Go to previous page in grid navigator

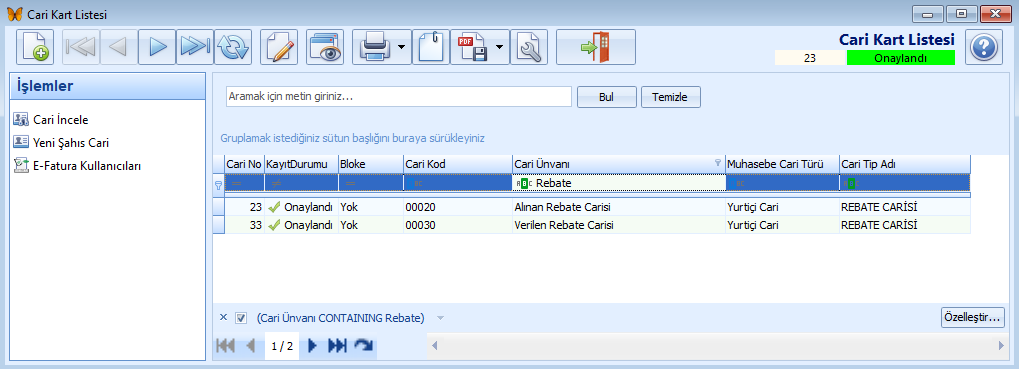coord(251,346)
